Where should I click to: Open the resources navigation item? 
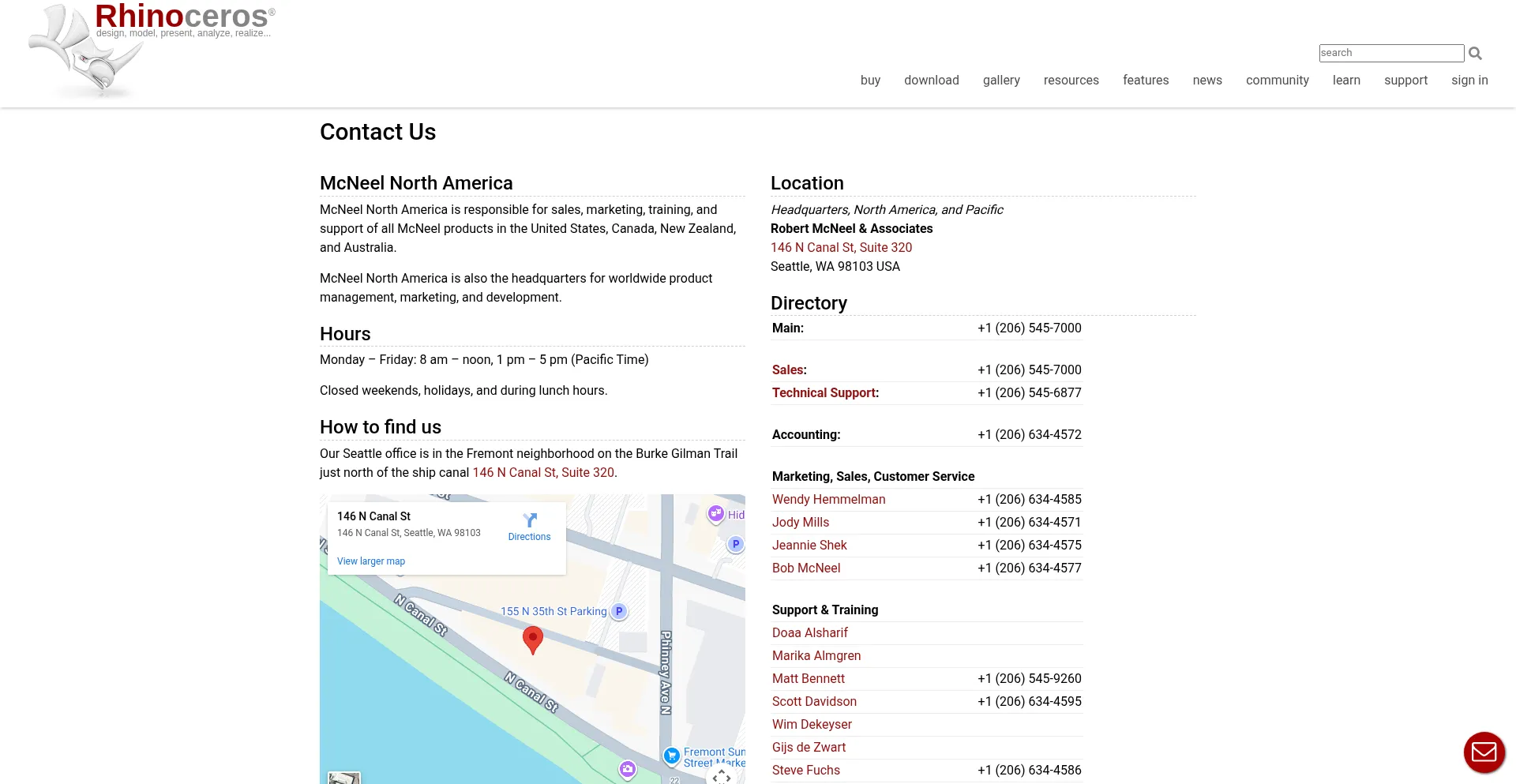coord(1071,80)
